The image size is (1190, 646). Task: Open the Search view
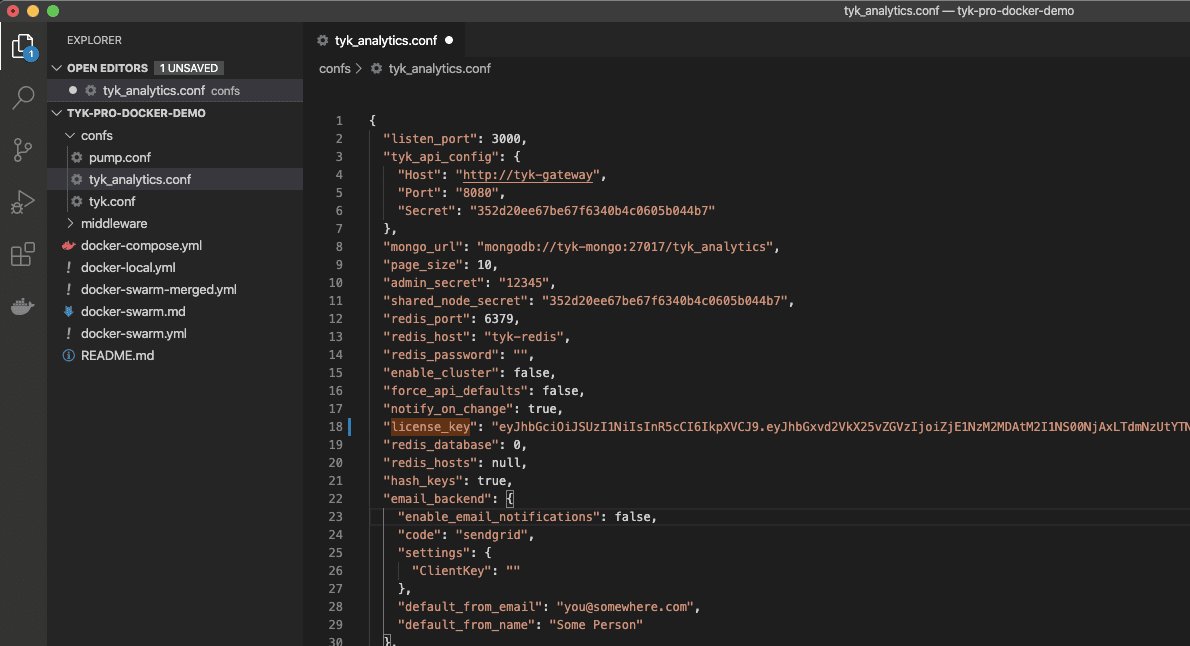tap(23, 97)
